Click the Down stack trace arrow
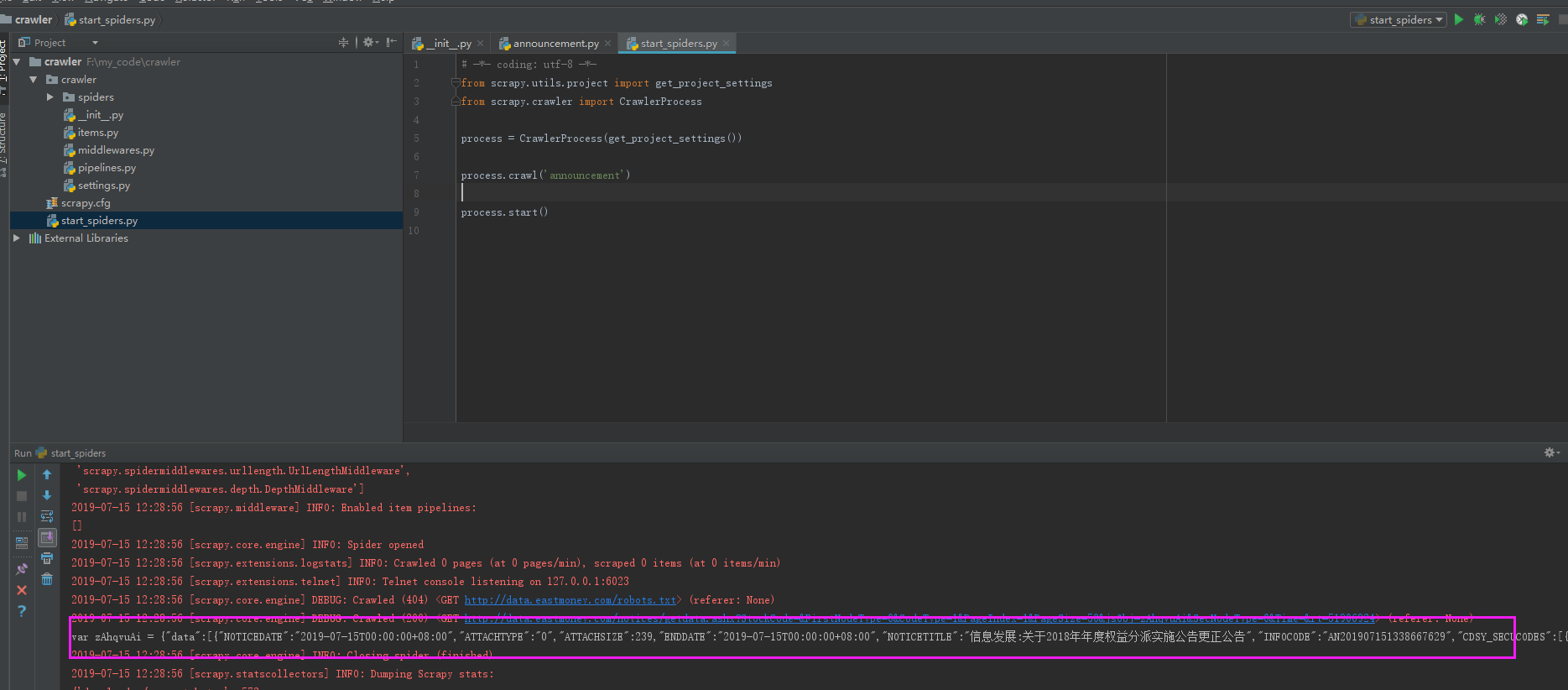 point(47,495)
